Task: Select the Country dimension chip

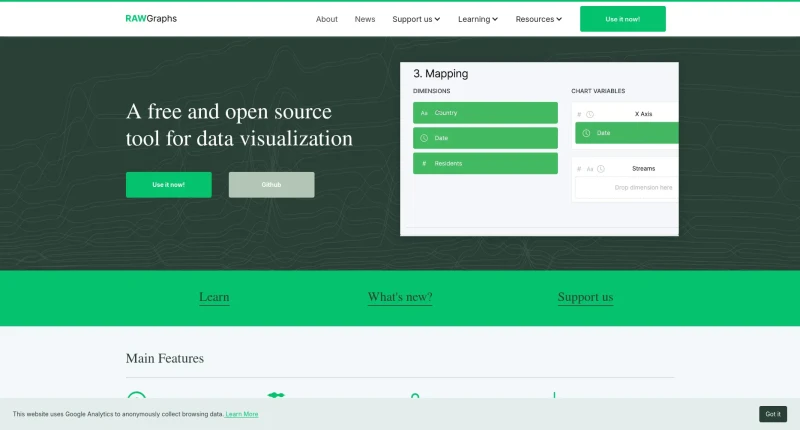Action: click(x=485, y=113)
